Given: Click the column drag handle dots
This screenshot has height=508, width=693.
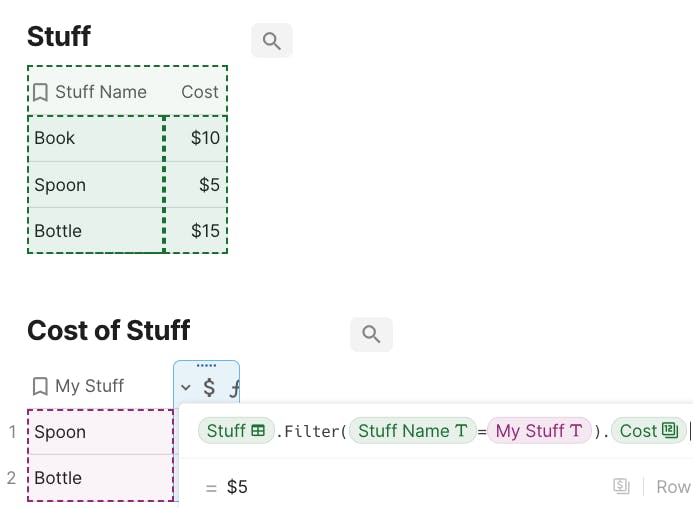Looking at the screenshot, I should 206,366.
